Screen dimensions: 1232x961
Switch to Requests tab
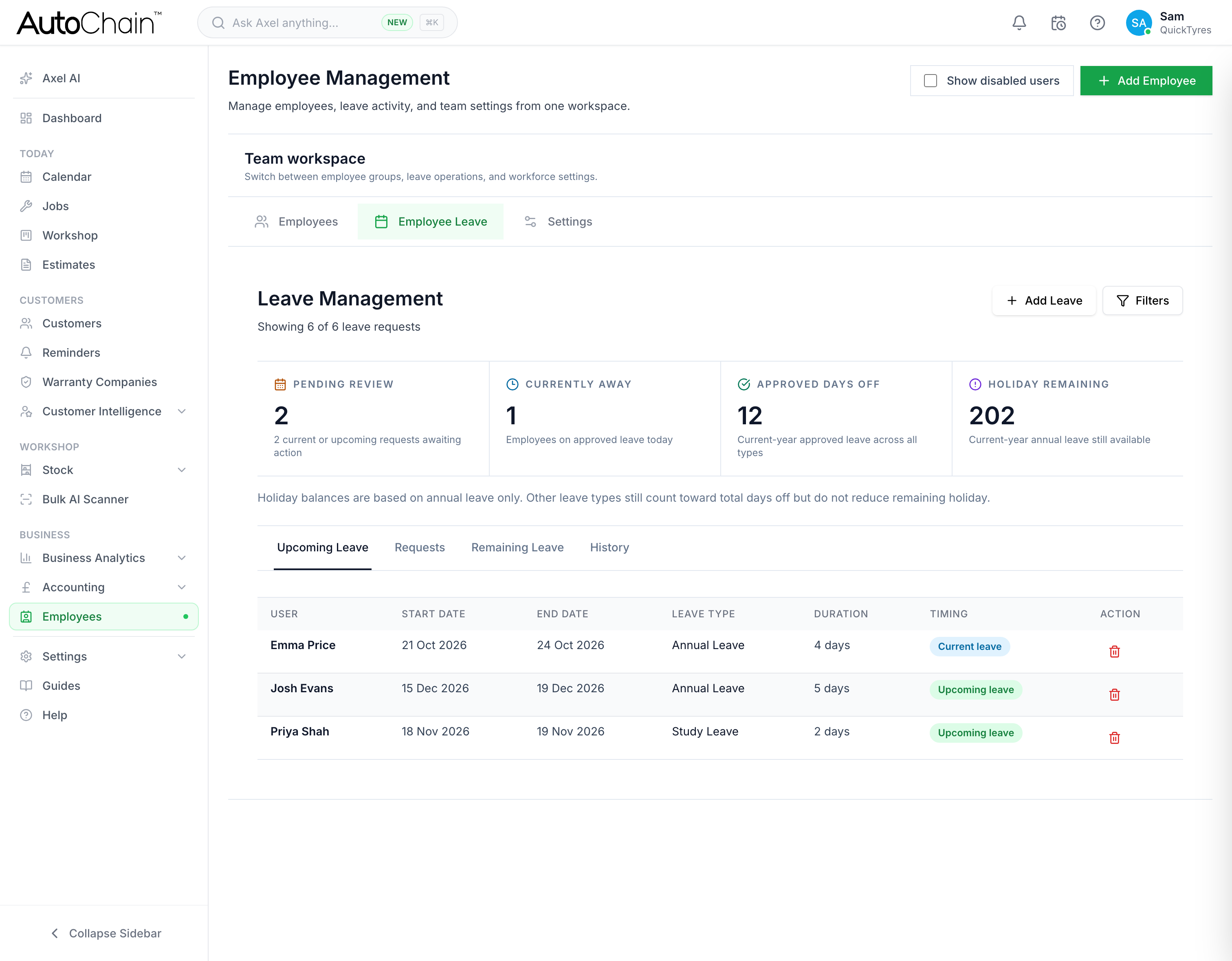coord(420,547)
